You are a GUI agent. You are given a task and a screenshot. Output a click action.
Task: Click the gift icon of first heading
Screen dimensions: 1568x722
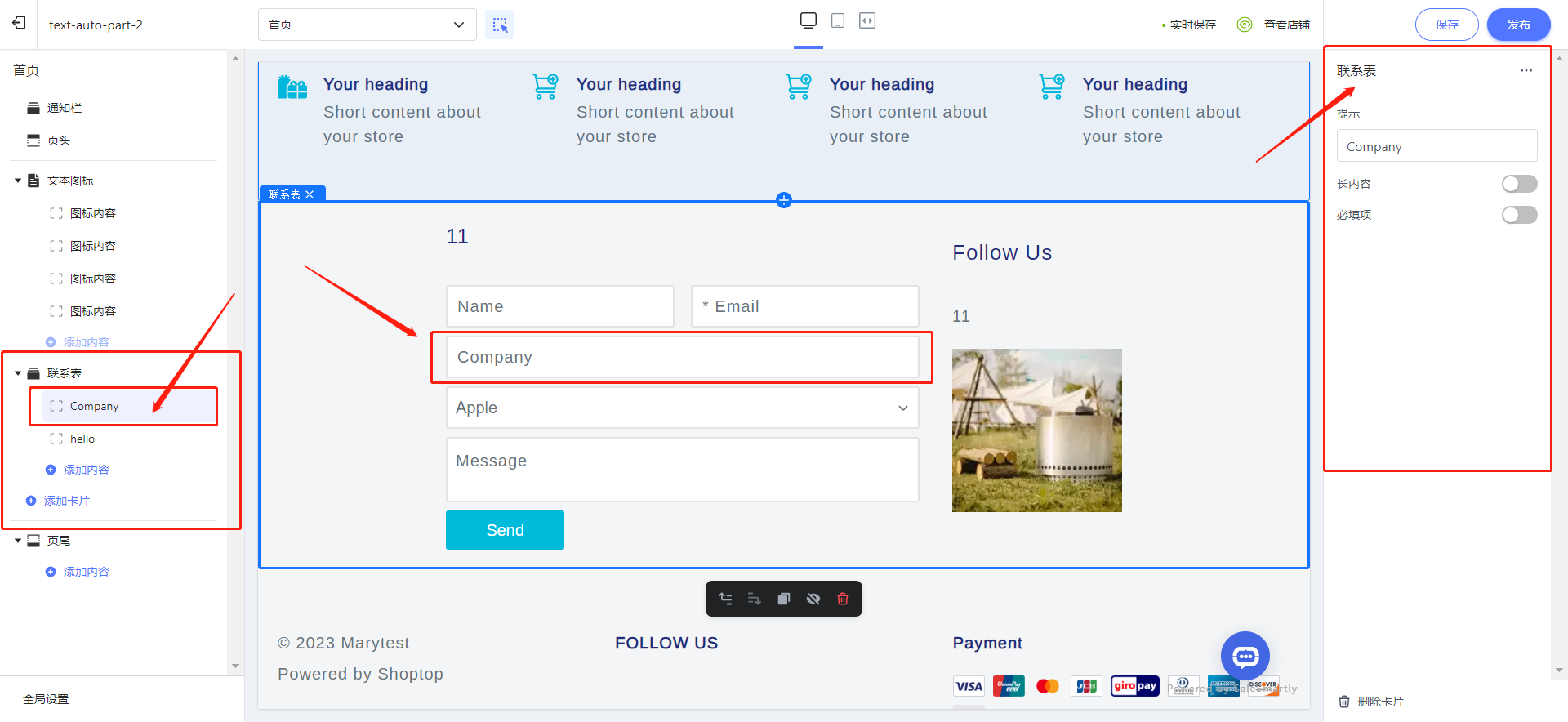292,87
